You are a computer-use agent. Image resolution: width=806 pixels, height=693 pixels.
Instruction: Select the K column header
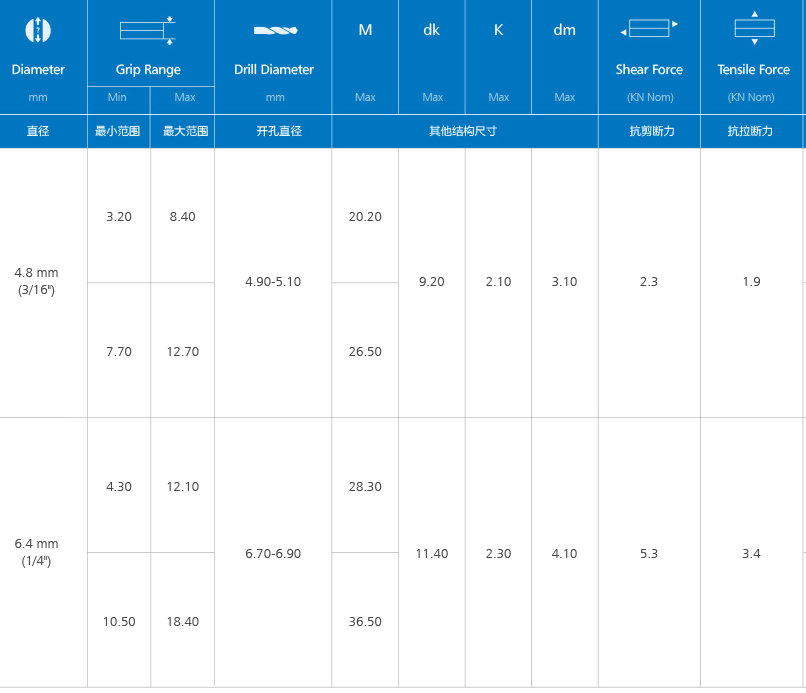498,30
